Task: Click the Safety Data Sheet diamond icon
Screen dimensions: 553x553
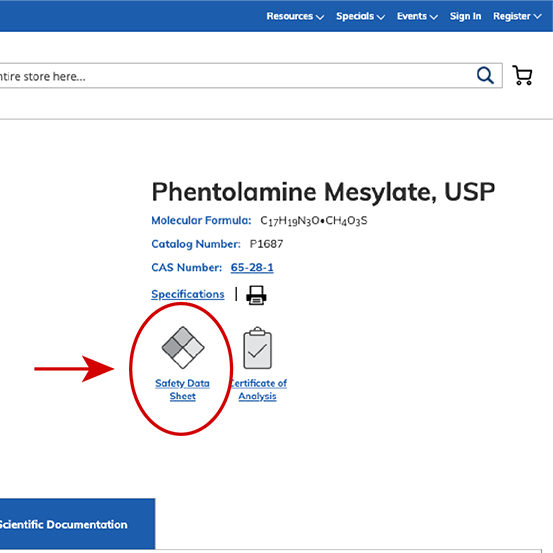Action: point(183,347)
